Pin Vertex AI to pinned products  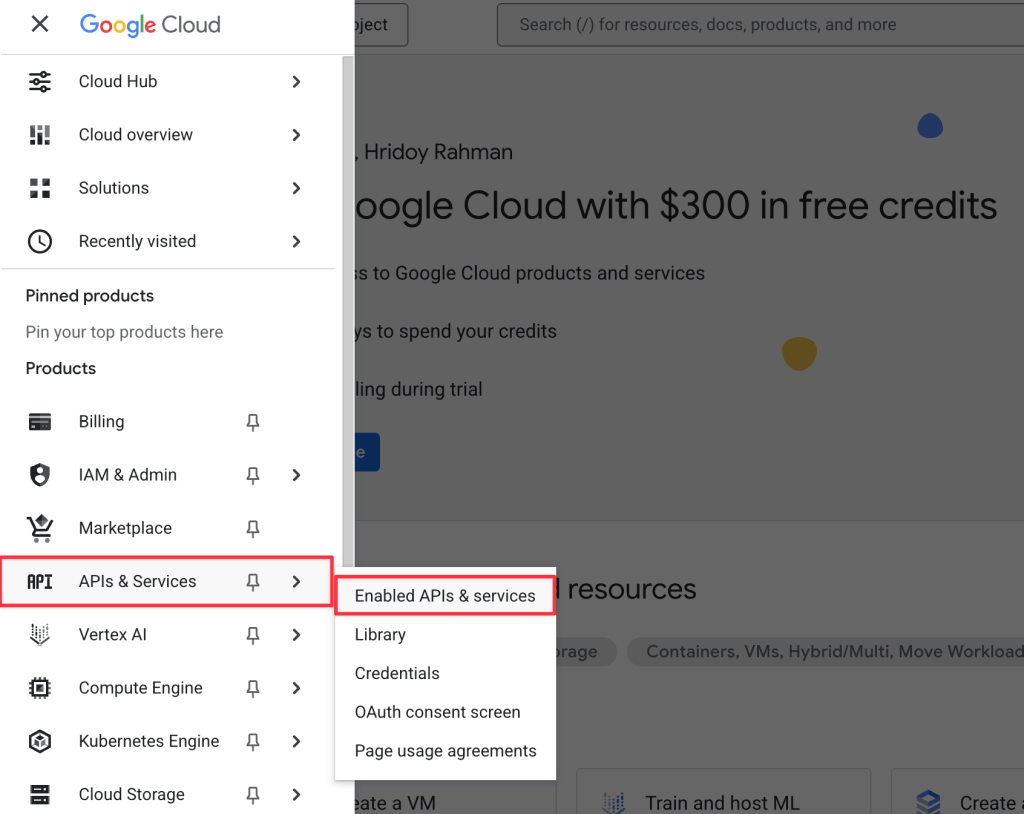pos(253,635)
